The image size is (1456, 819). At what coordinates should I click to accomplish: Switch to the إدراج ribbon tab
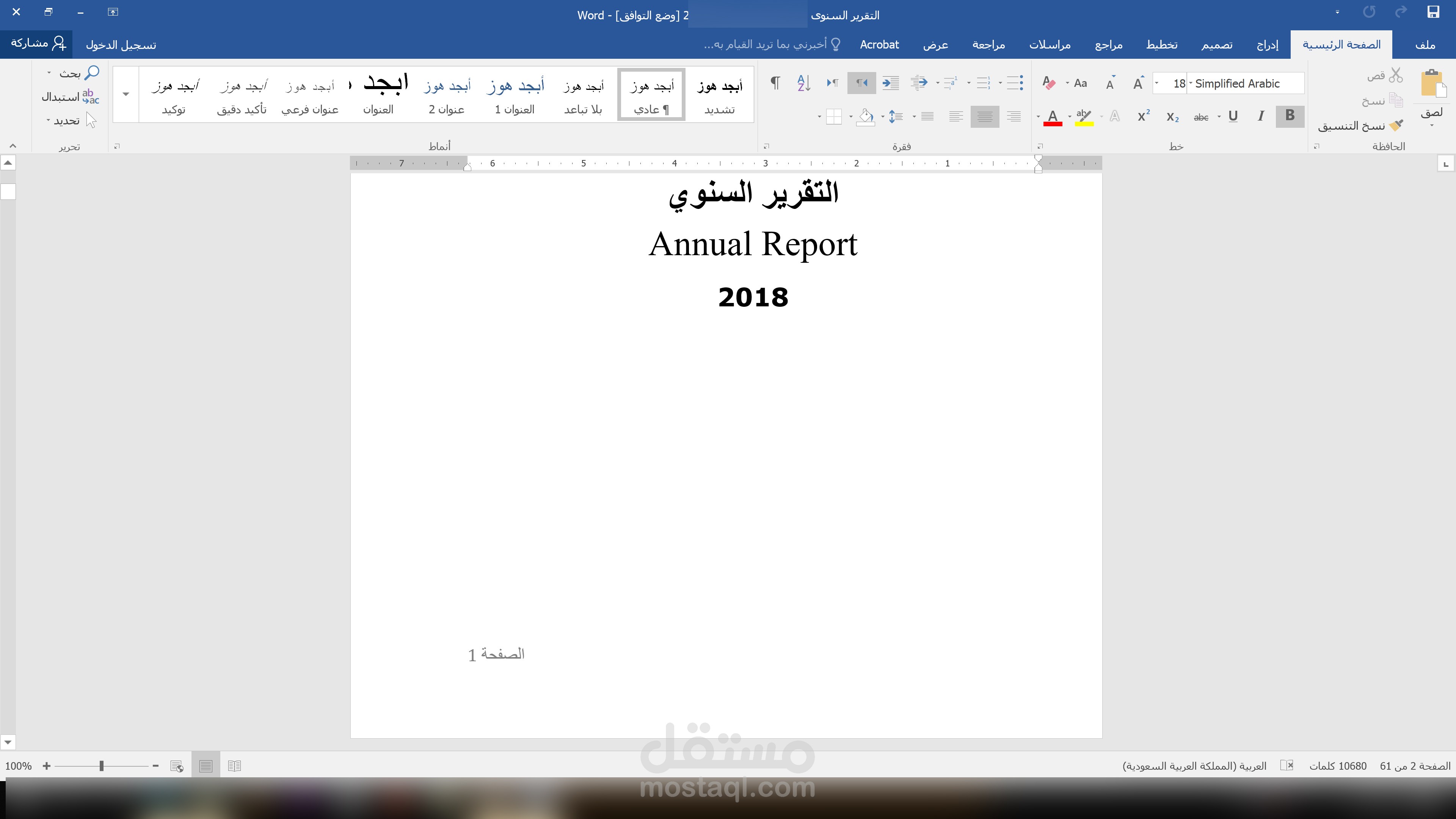coord(1267,45)
